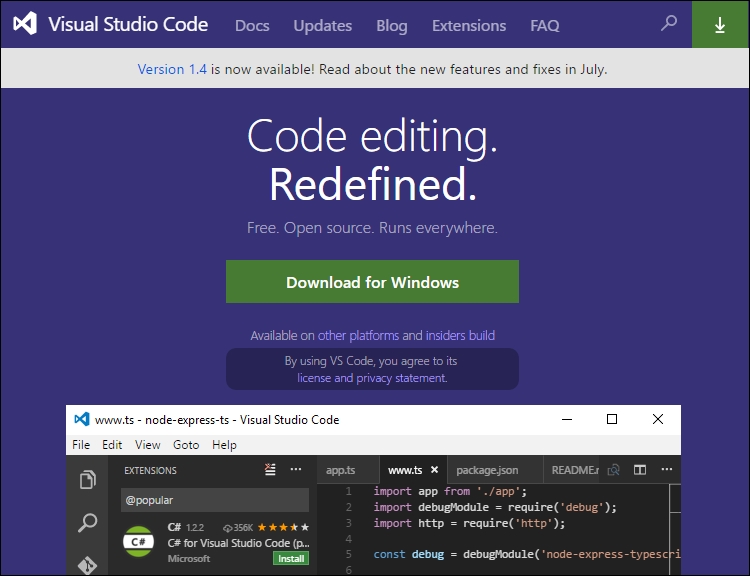This screenshot has height=576, width=750.
Task: Open Git source control icon in activity bar
Action: pyautogui.click(x=88, y=565)
